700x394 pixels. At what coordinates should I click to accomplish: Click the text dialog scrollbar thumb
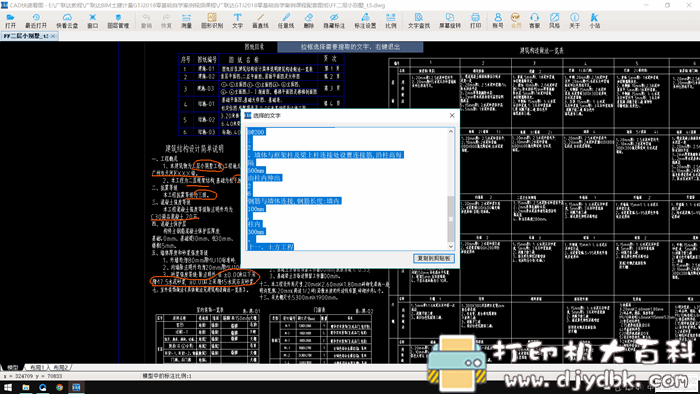(x=450, y=219)
